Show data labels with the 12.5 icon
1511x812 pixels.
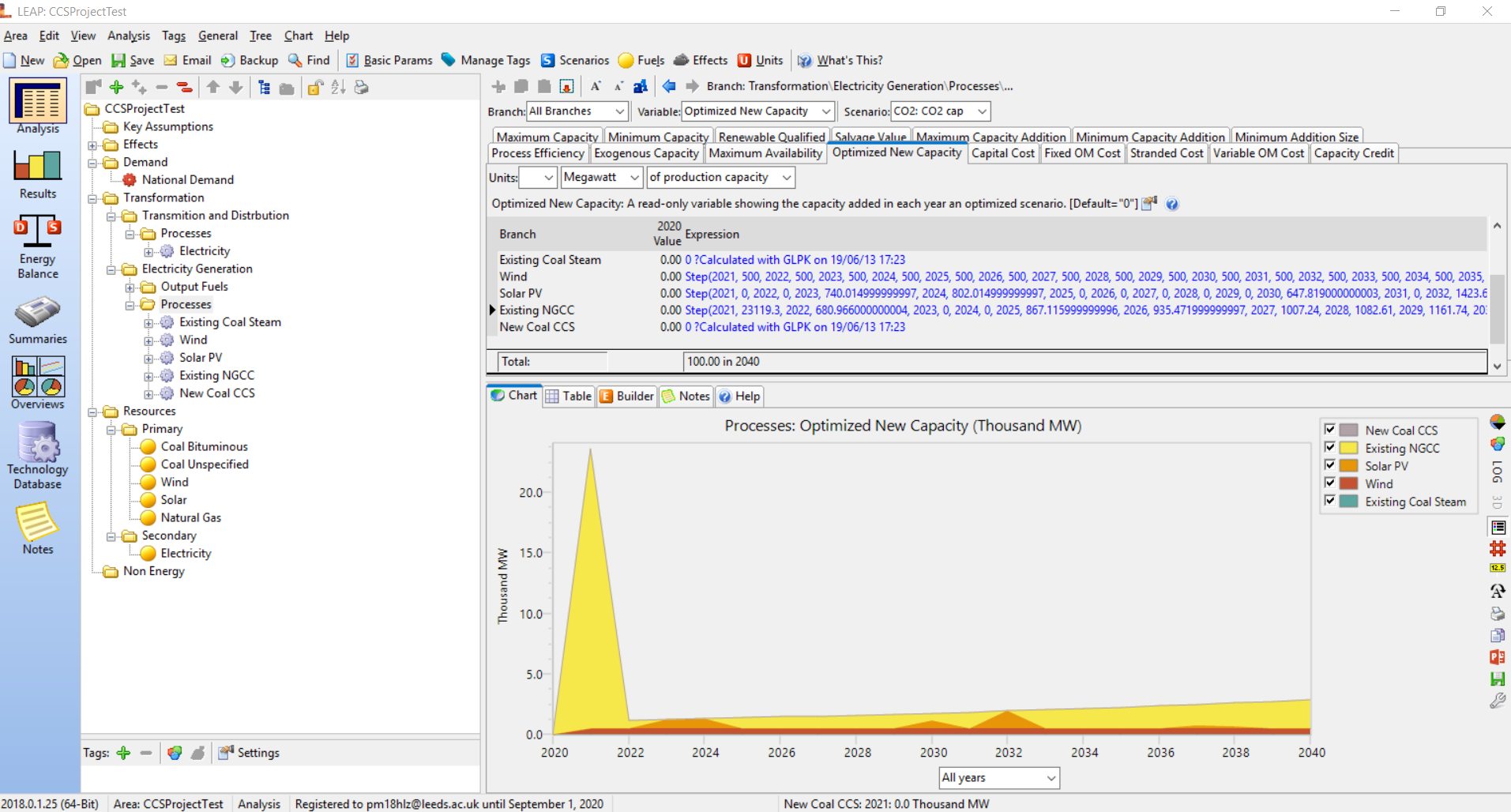coord(1498,568)
